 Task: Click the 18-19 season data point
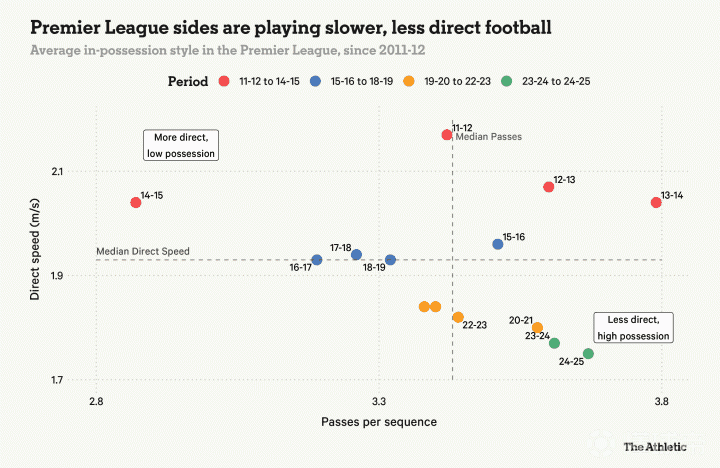point(391,260)
